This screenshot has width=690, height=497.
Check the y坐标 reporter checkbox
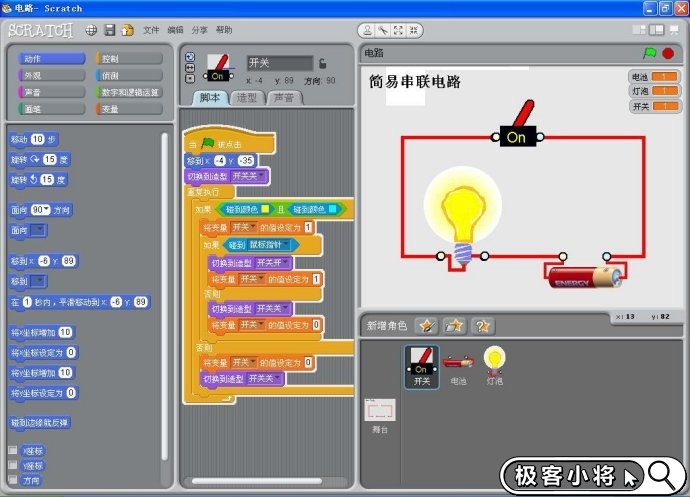(13, 465)
